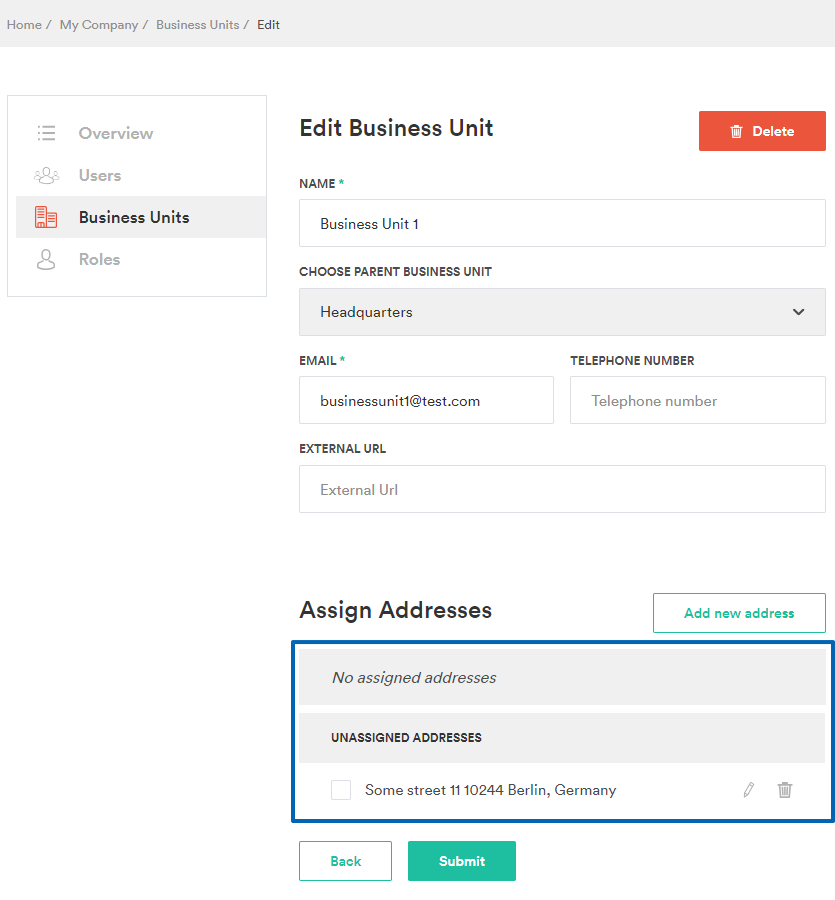Check the Some street 11 address checkbox
This screenshot has width=835, height=900.
(x=341, y=790)
